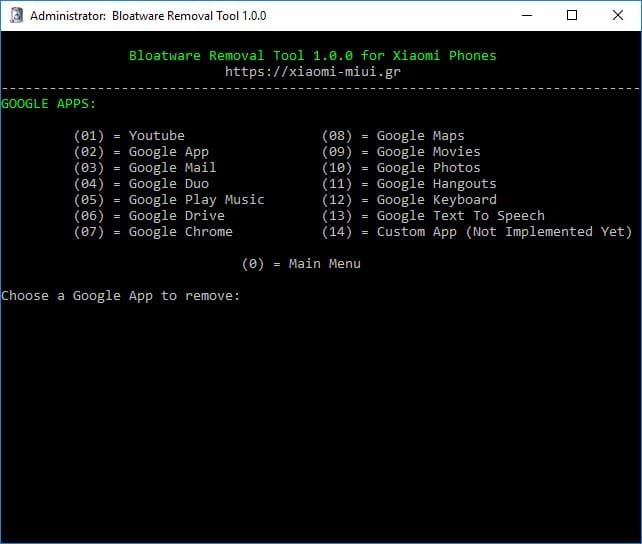Click the (14) Custom App entry

(477, 232)
